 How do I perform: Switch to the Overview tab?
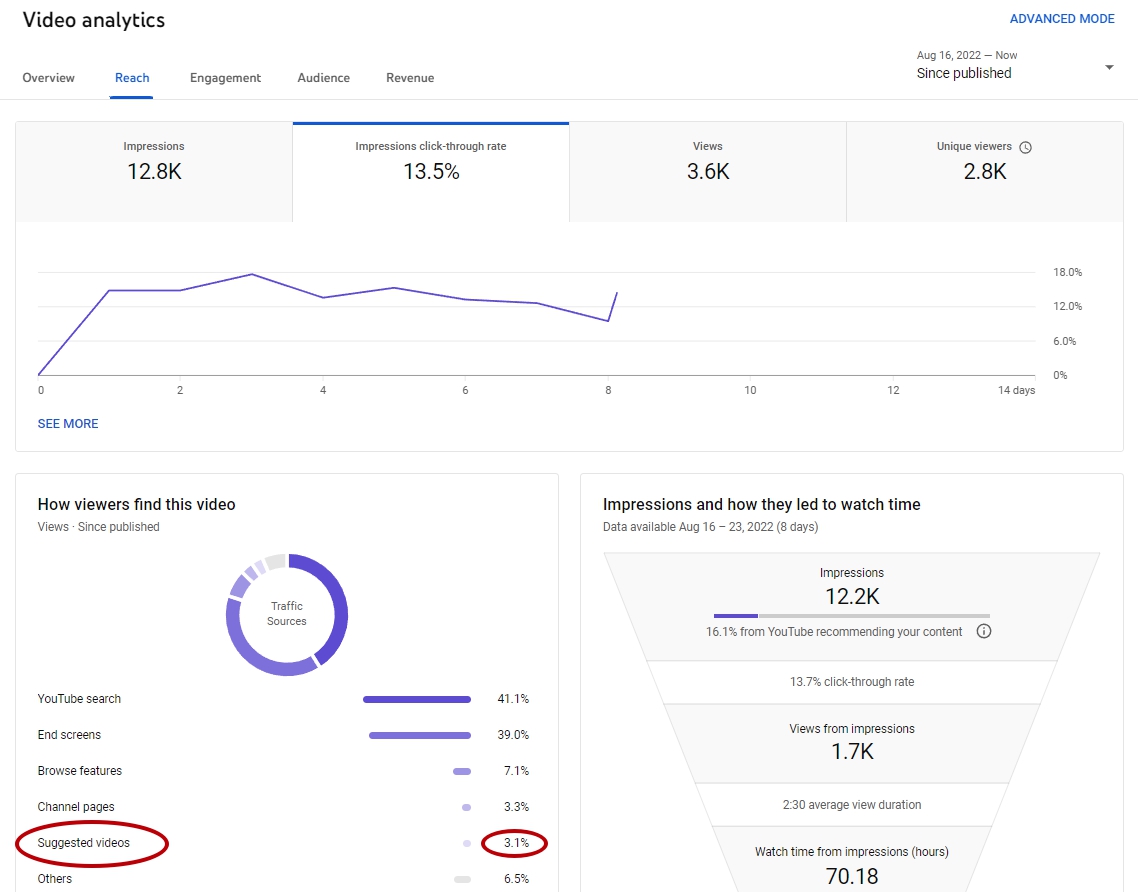(x=49, y=78)
